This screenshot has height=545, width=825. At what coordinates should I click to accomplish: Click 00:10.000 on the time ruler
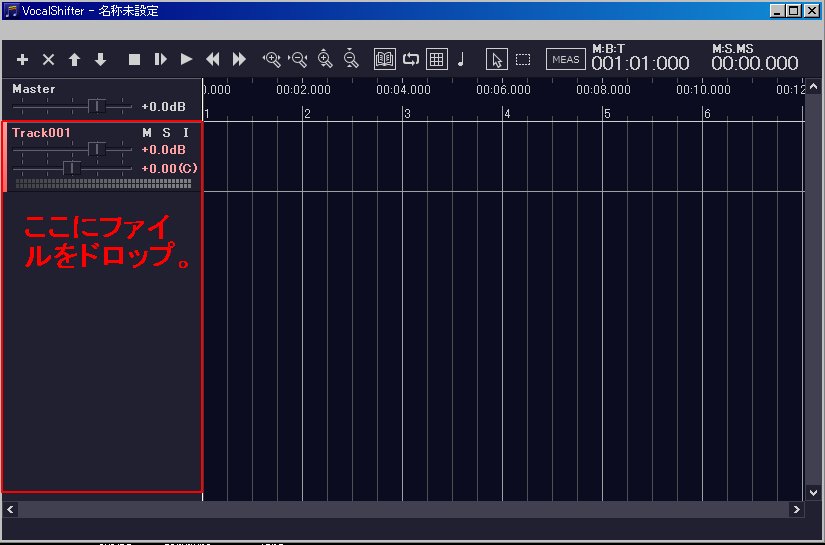[703, 90]
